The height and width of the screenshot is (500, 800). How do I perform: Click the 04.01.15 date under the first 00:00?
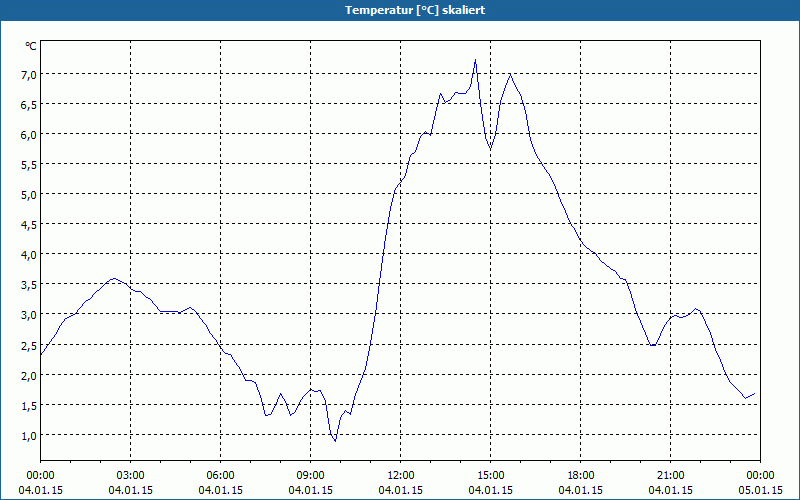[40, 490]
